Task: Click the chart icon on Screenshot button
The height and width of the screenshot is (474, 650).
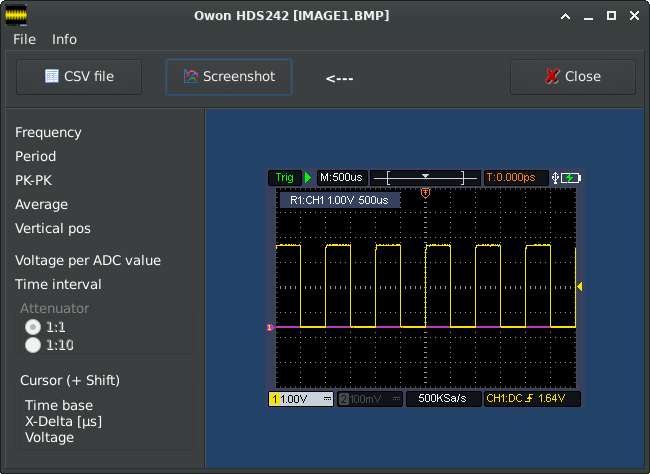Action: 191,76
